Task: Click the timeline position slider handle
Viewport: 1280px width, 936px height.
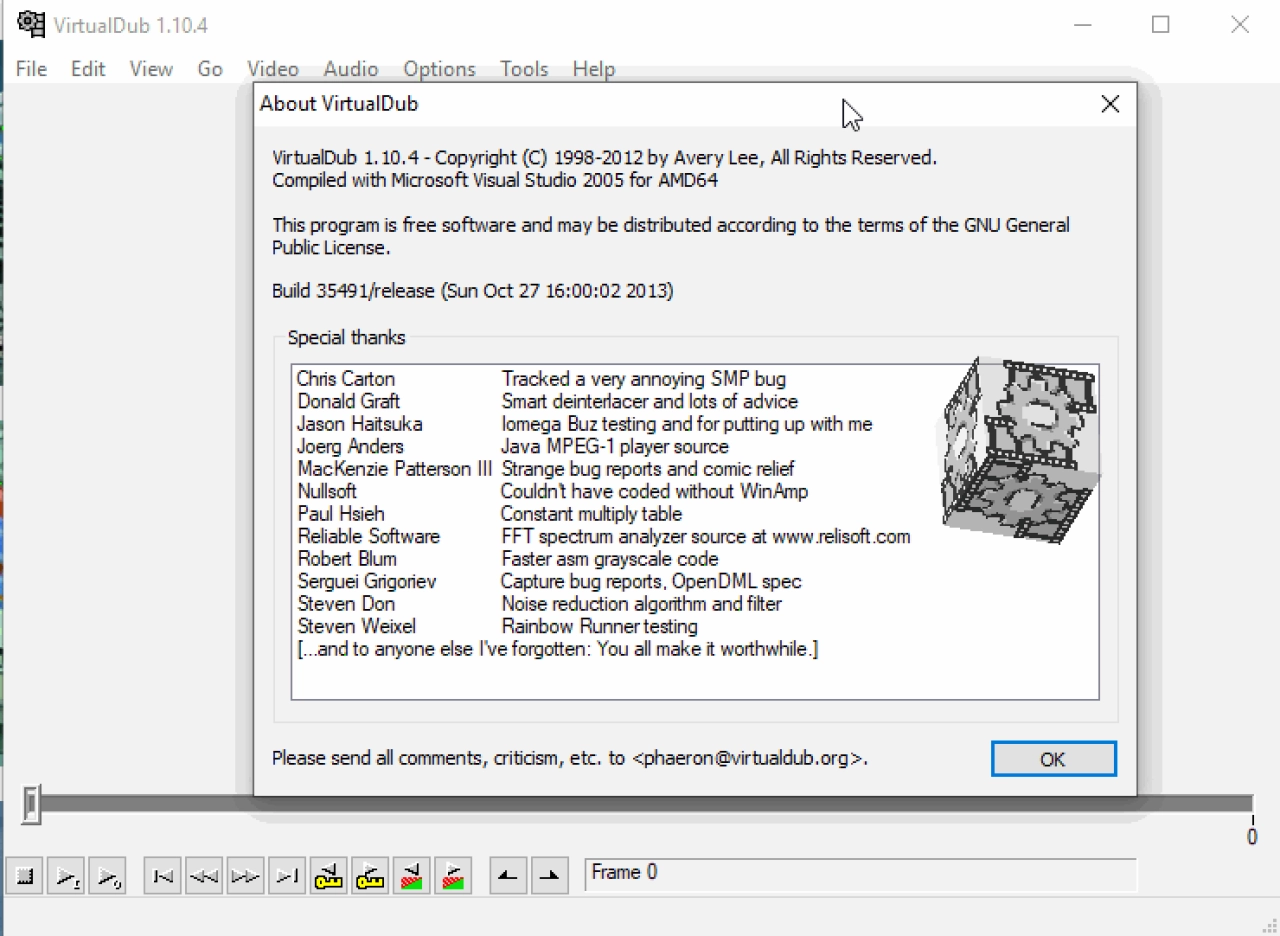Action: (32, 804)
